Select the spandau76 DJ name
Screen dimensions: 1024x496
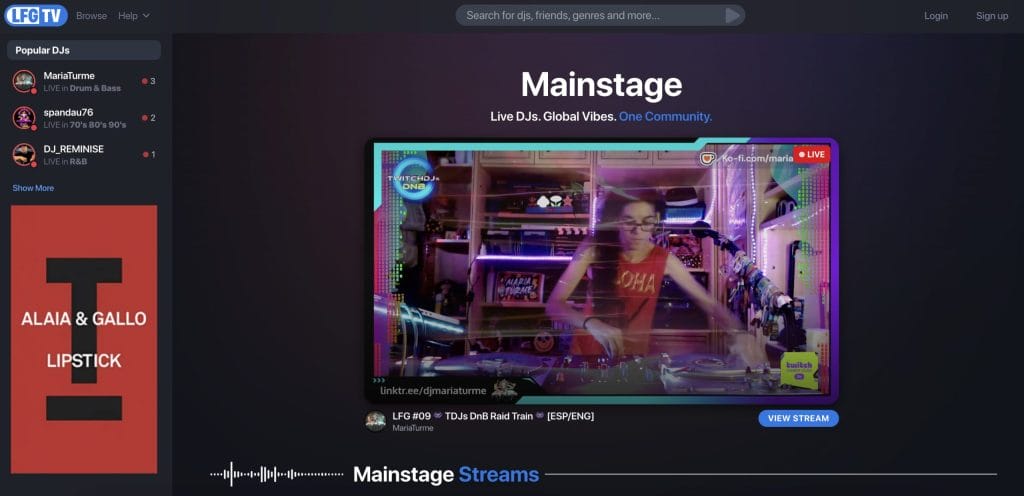(68, 112)
